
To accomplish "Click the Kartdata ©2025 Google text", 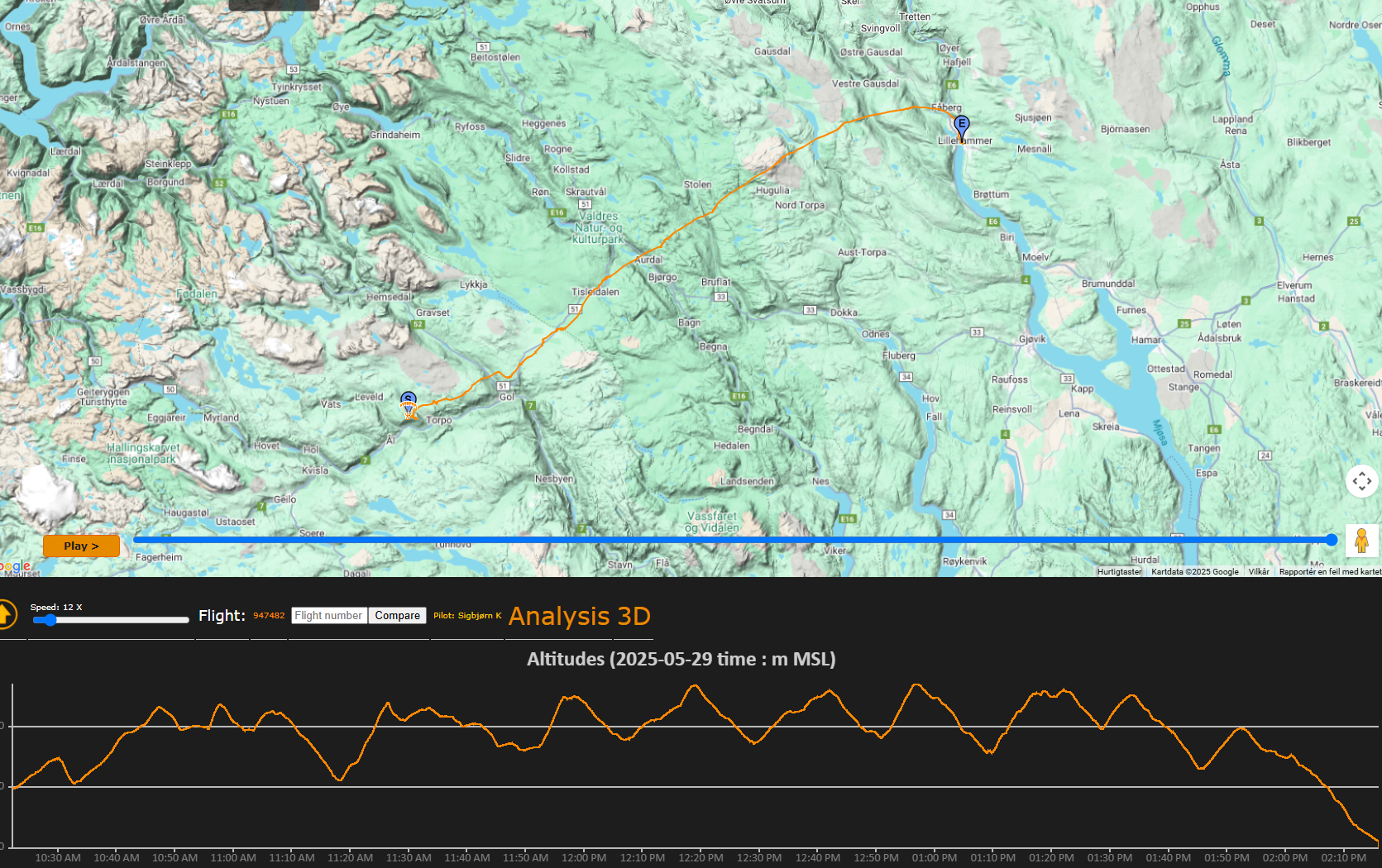I will click(x=1195, y=571).
